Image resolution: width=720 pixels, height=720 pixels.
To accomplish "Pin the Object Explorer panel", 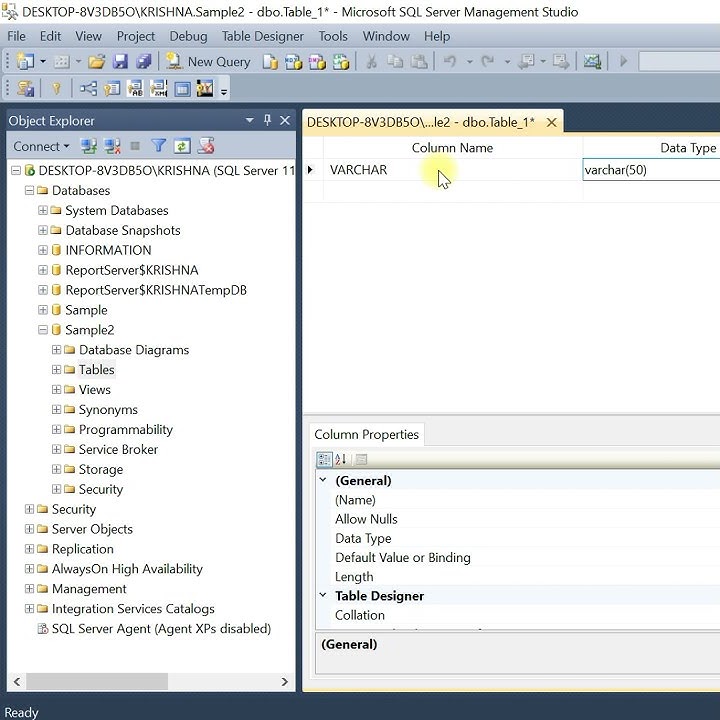I will click(x=267, y=120).
